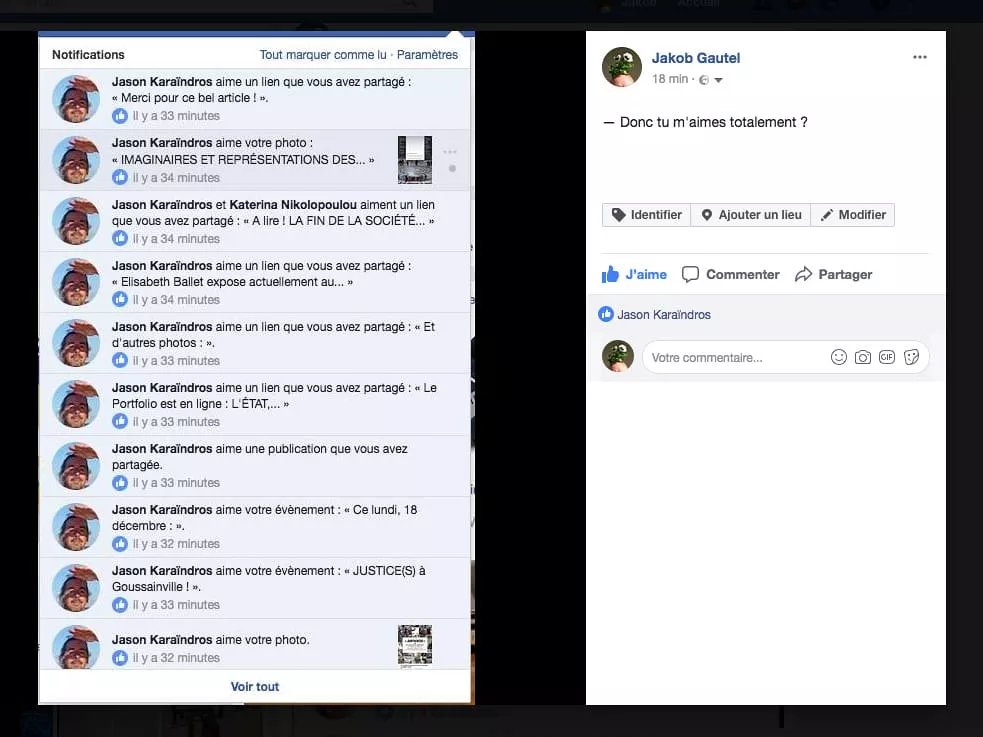Image resolution: width=983 pixels, height=737 pixels.
Task: Open the Jakob Gautel profile name link
Action: 696,58
